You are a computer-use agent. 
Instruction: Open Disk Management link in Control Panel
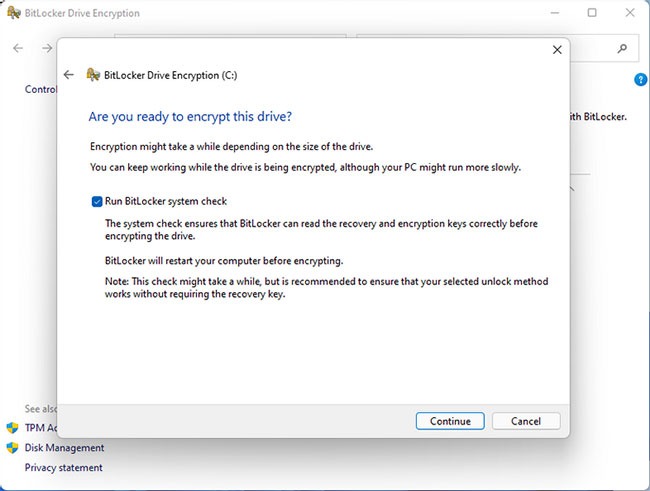coord(64,447)
